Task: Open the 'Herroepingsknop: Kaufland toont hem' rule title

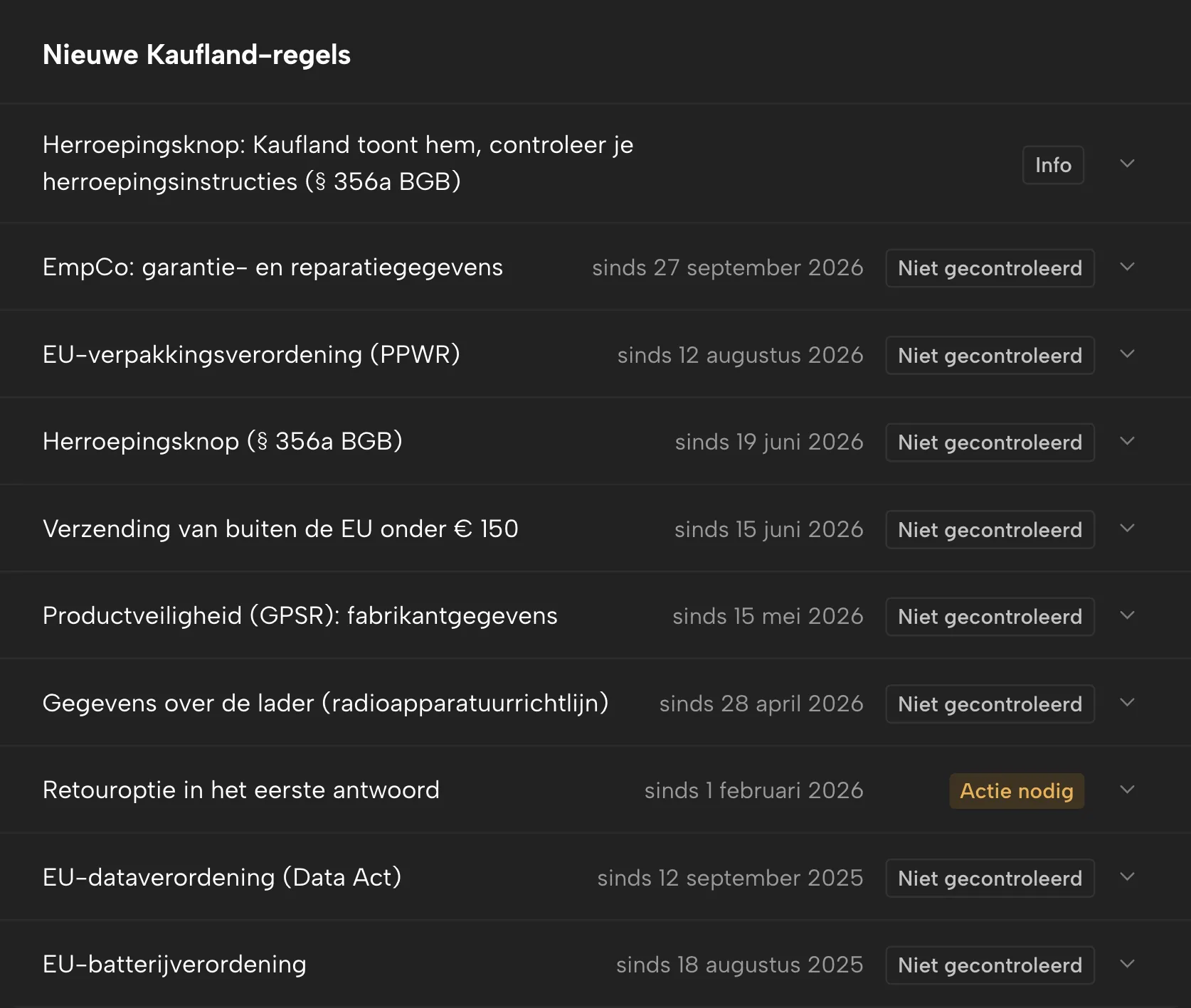Action: pyautogui.click(x=338, y=163)
